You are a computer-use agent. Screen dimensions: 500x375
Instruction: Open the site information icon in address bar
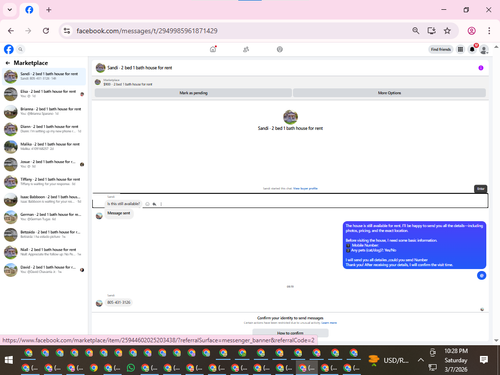pos(67,31)
